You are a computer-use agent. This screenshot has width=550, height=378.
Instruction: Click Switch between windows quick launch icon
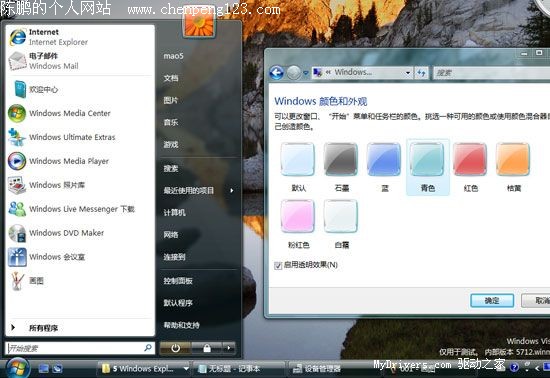(57, 369)
